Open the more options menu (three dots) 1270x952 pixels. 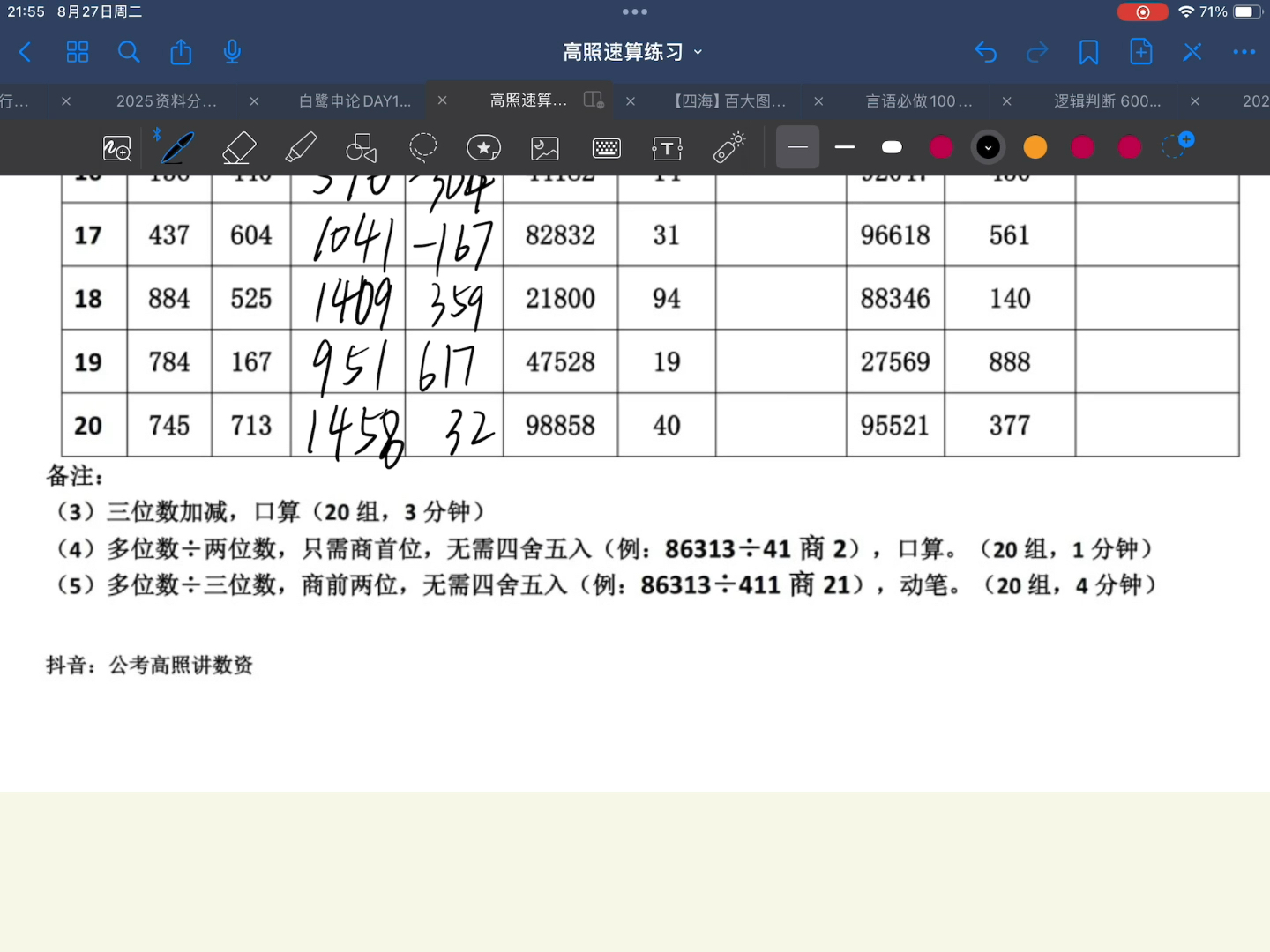click(x=1244, y=52)
